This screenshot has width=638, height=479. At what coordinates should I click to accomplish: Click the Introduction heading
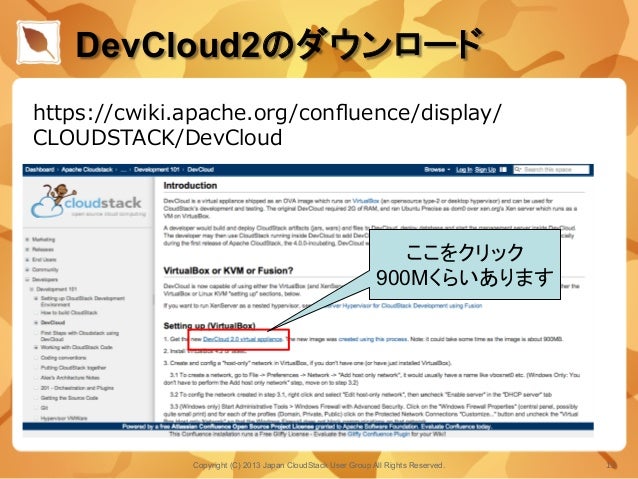pyautogui.click(x=190, y=186)
